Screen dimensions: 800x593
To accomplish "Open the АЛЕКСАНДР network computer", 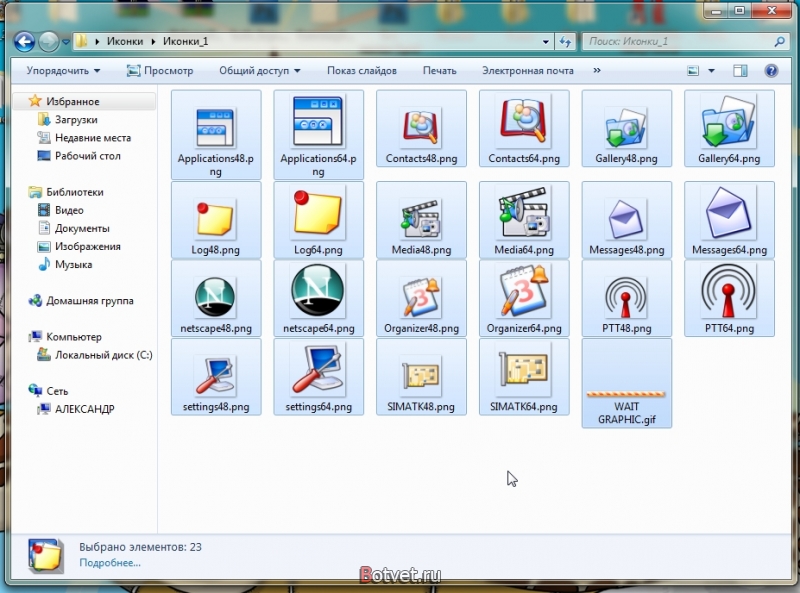I will [x=85, y=409].
